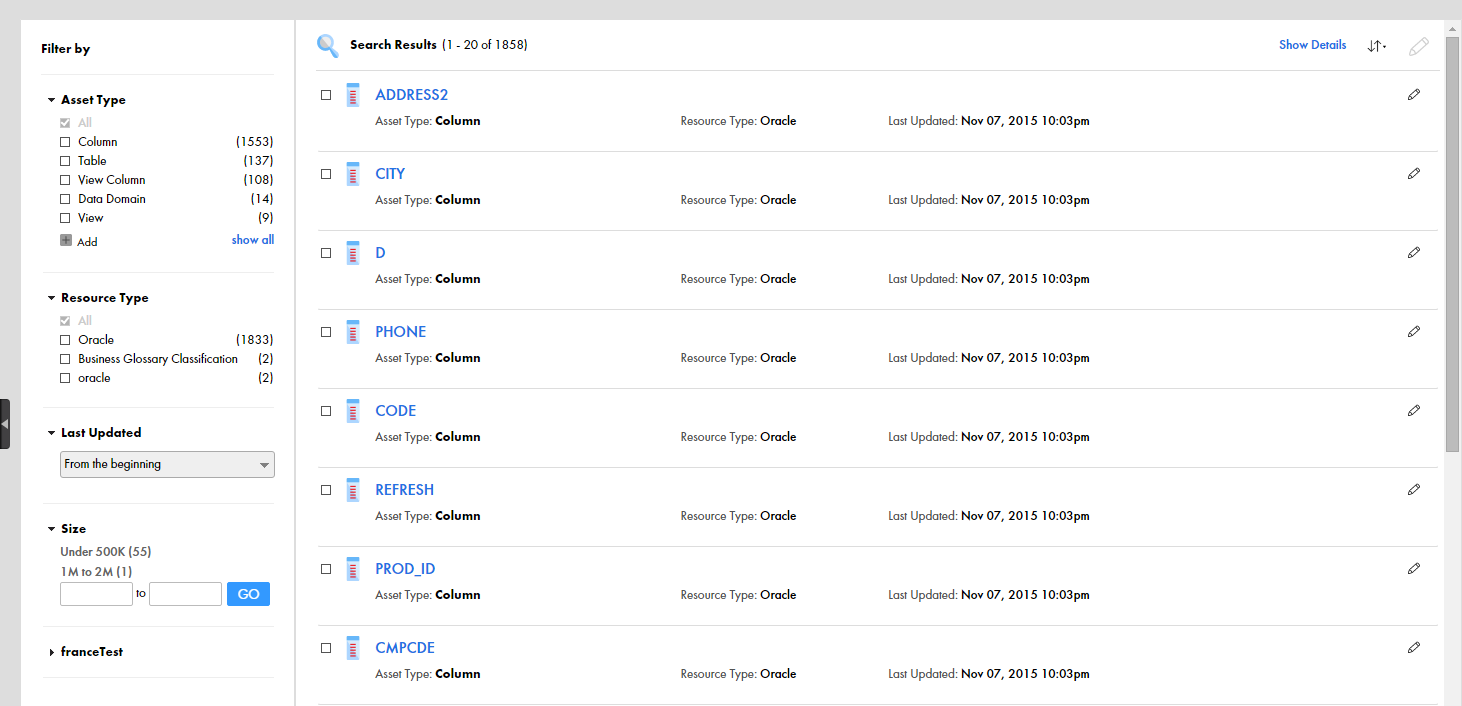Click the column icon beside ADDRESS2
The width and height of the screenshot is (1462, 706).
click(352, 95)
